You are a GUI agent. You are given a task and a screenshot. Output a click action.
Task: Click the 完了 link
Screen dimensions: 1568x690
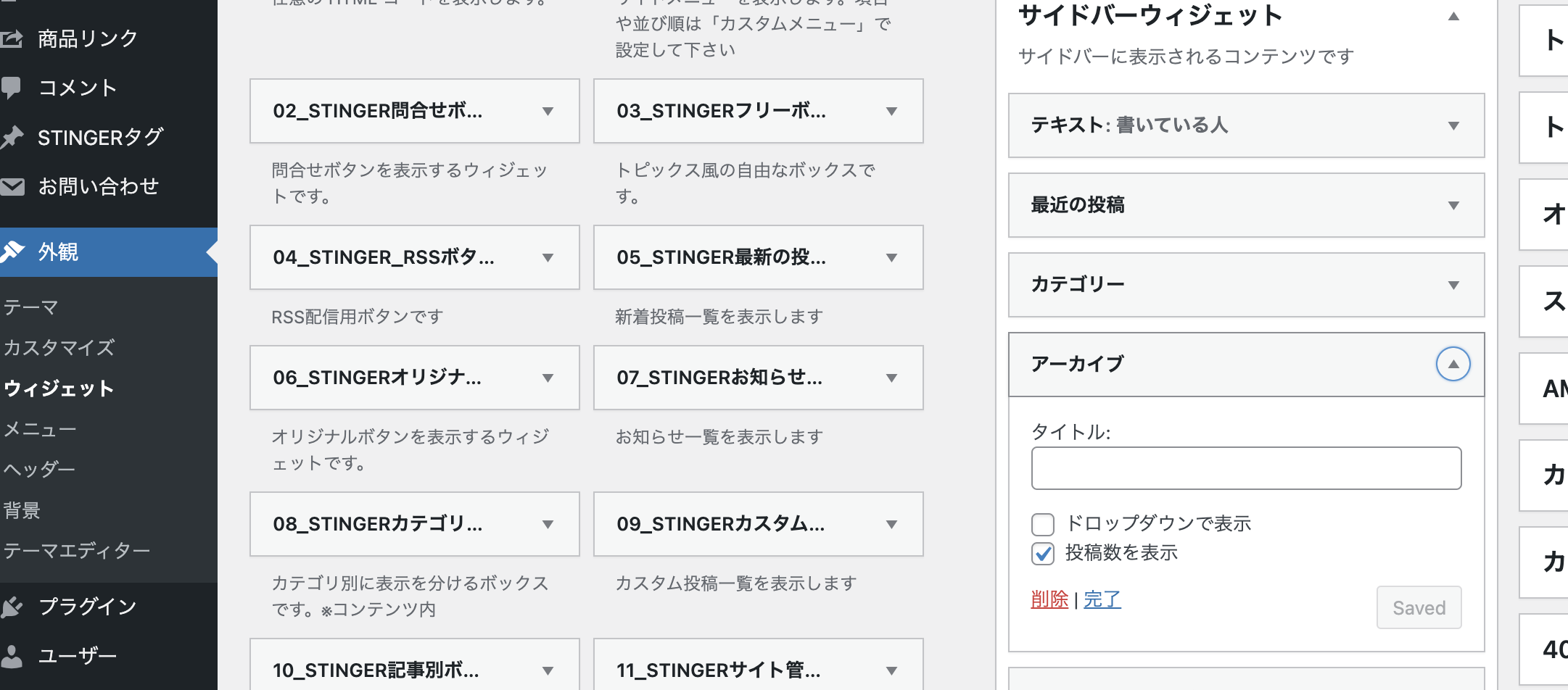(x=1102, y=599)
